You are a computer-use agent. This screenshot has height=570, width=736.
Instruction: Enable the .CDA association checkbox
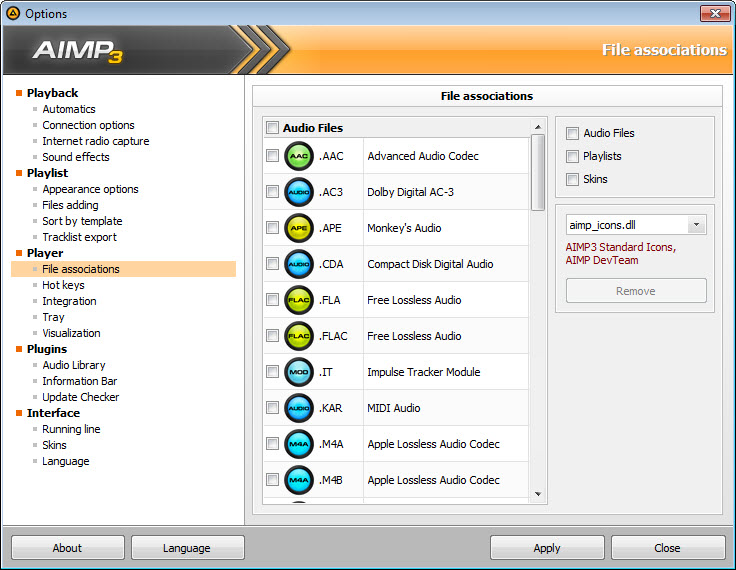point(272,263)
